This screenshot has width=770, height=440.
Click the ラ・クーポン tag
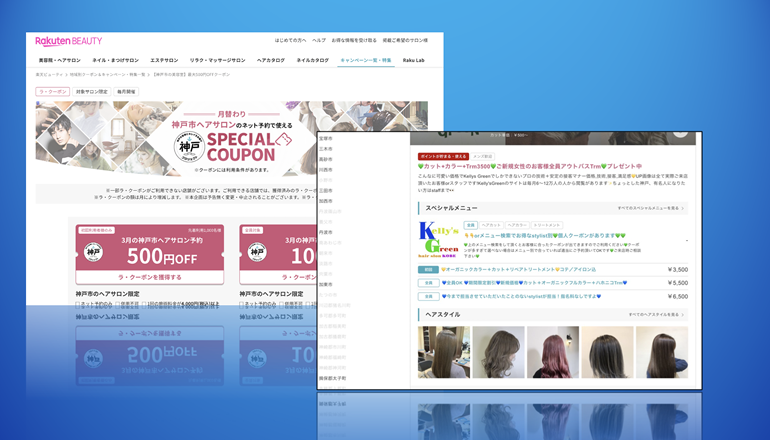(x=53, y=91)
